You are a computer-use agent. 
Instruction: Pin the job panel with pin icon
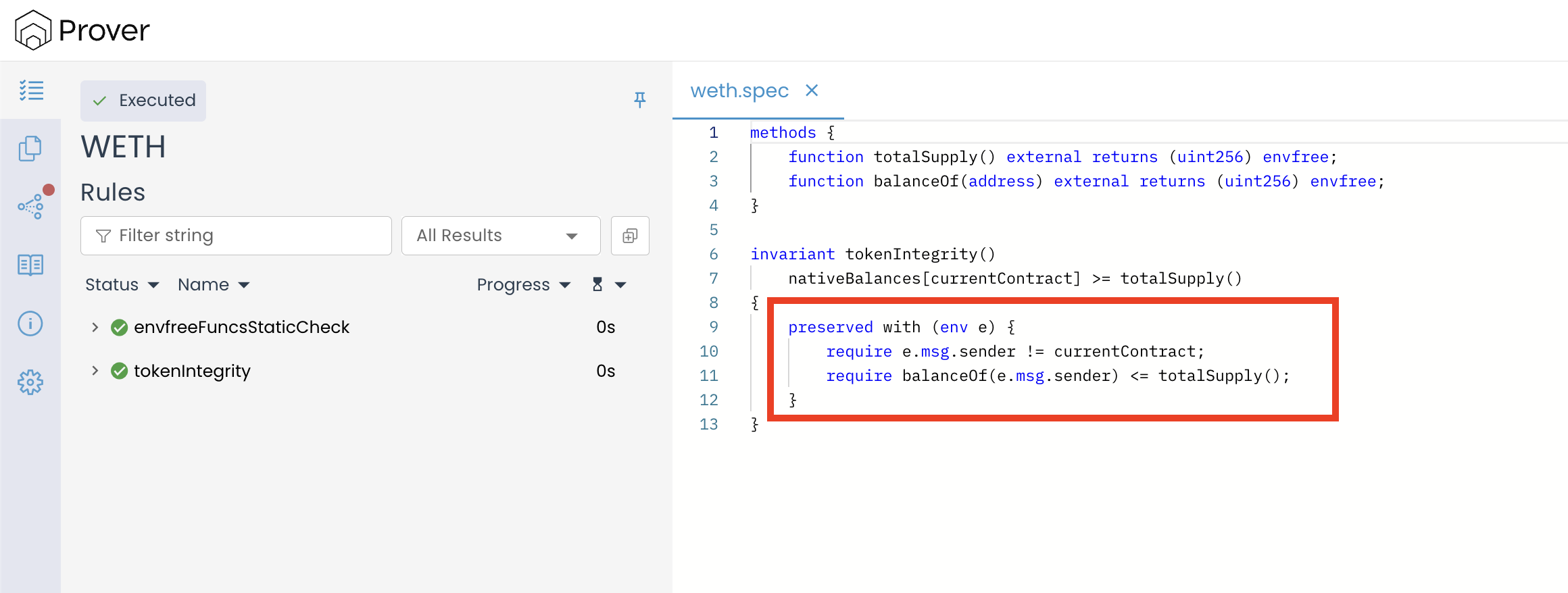click(x=639, y=100)
